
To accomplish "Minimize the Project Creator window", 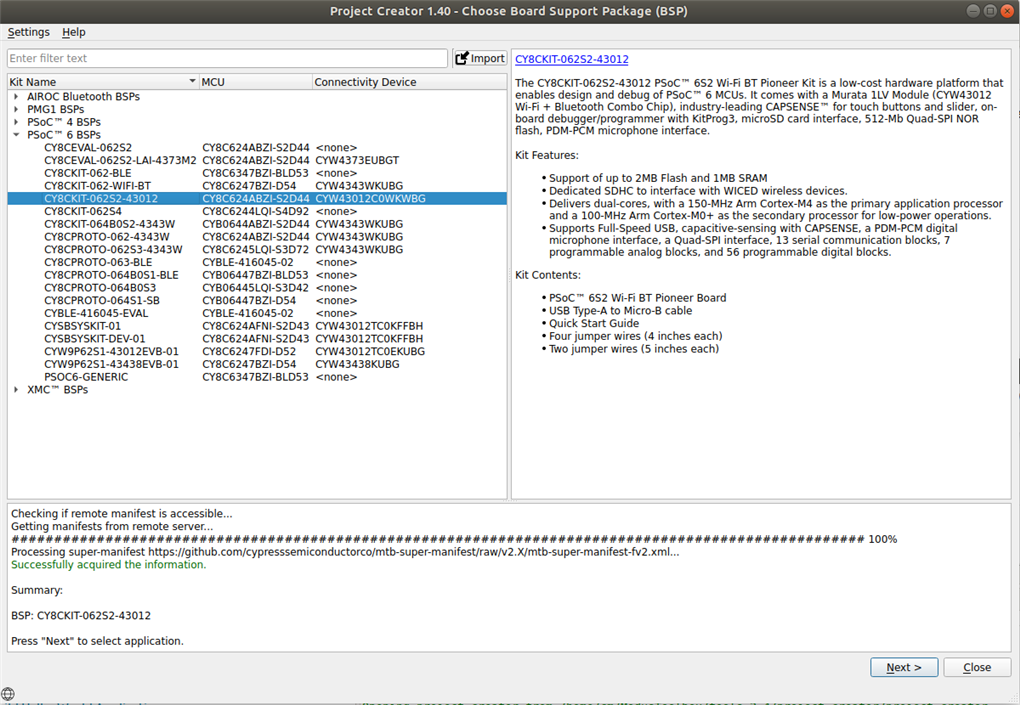I will tap(973, 11).
